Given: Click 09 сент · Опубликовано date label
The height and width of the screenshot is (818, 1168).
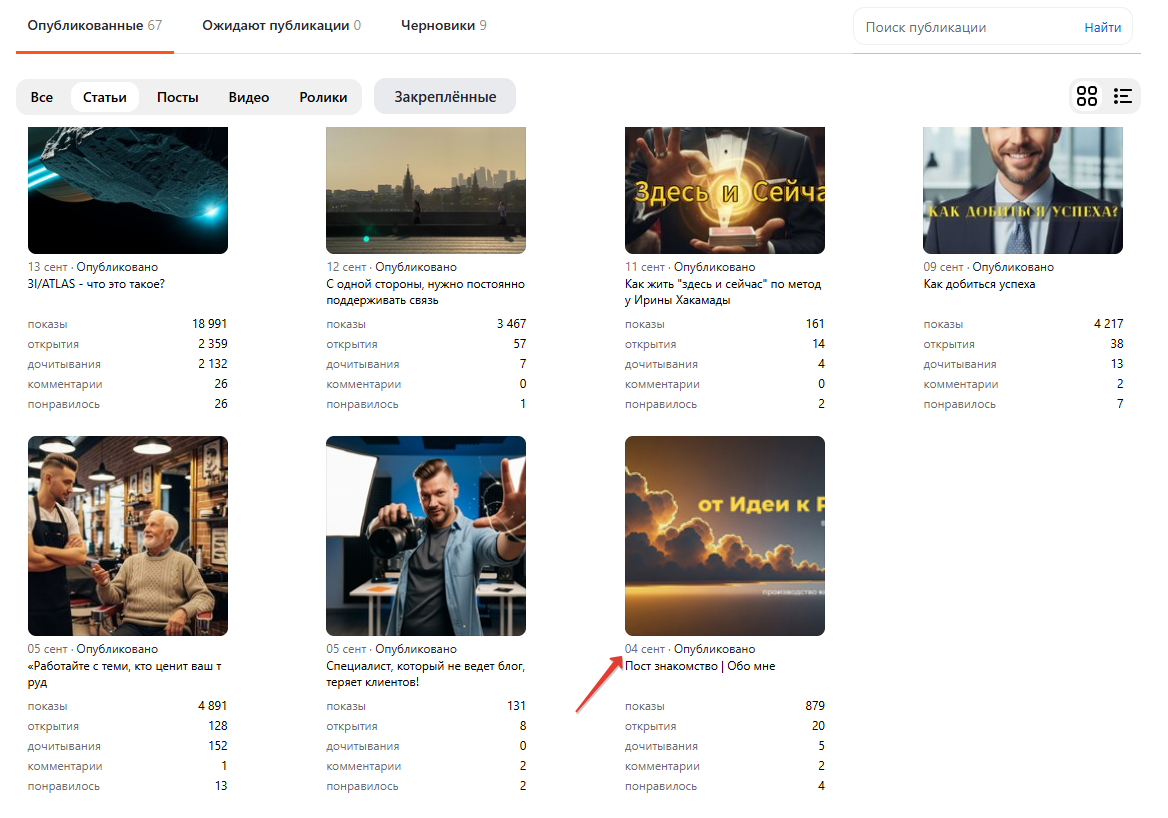Looking at the screenshot, I should (x=988, y=267).
